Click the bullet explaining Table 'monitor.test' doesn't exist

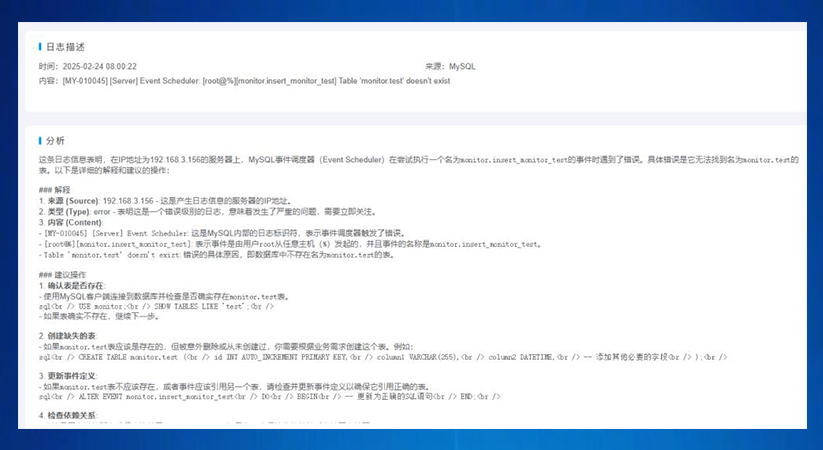[x=217, y=255]
